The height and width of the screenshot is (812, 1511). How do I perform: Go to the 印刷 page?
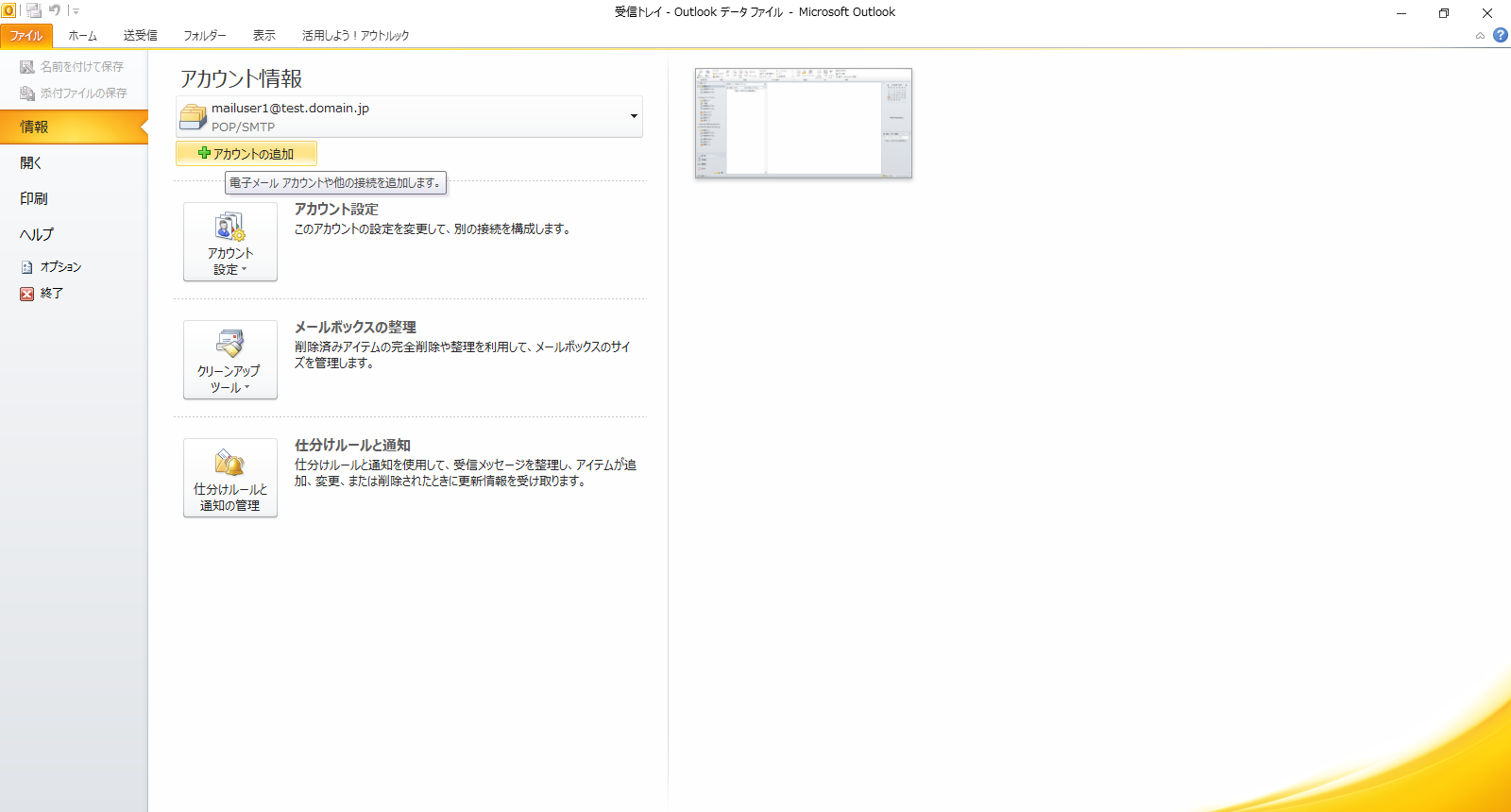point(74,198)
